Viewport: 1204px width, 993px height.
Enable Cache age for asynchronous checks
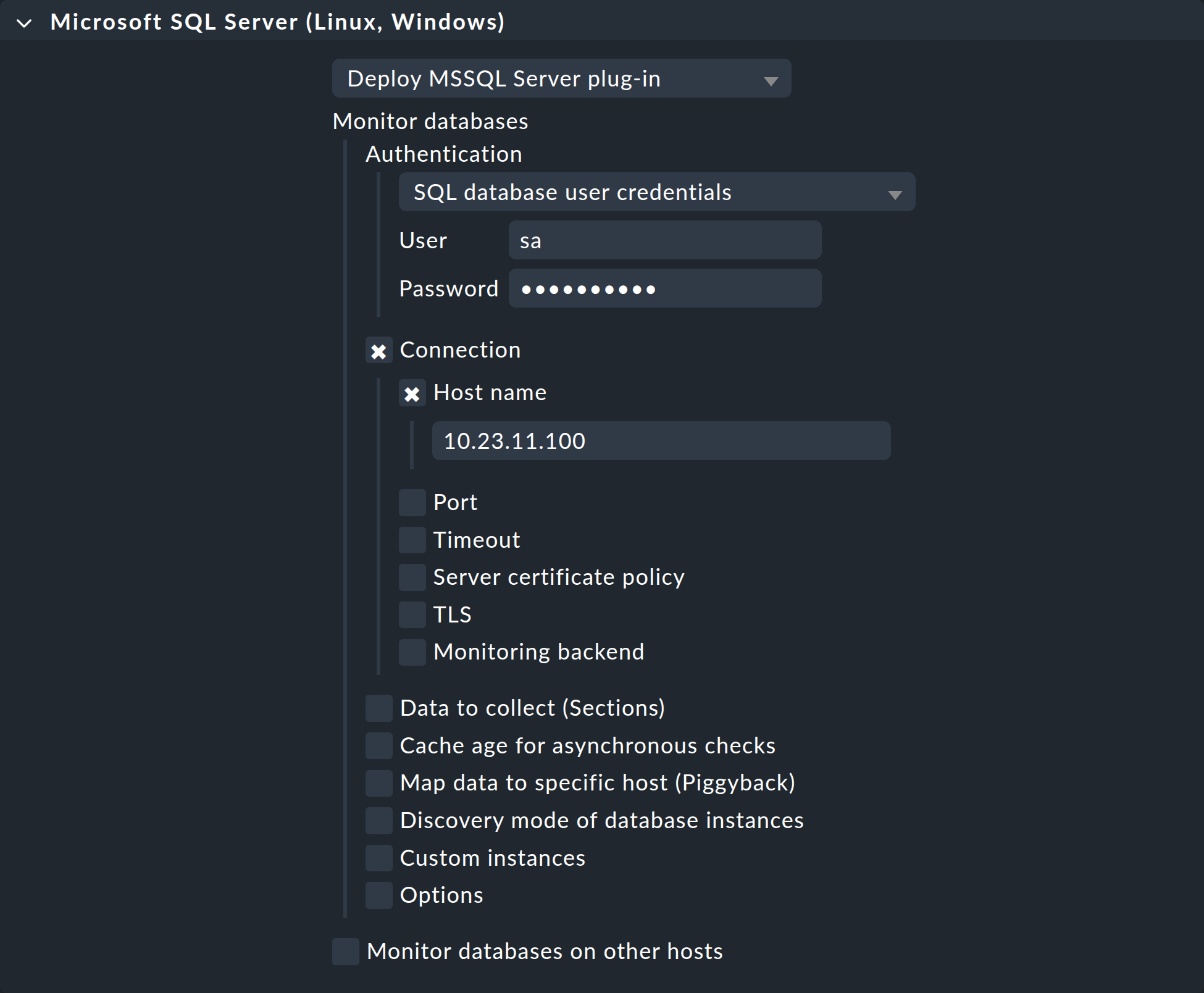[379, 745]
